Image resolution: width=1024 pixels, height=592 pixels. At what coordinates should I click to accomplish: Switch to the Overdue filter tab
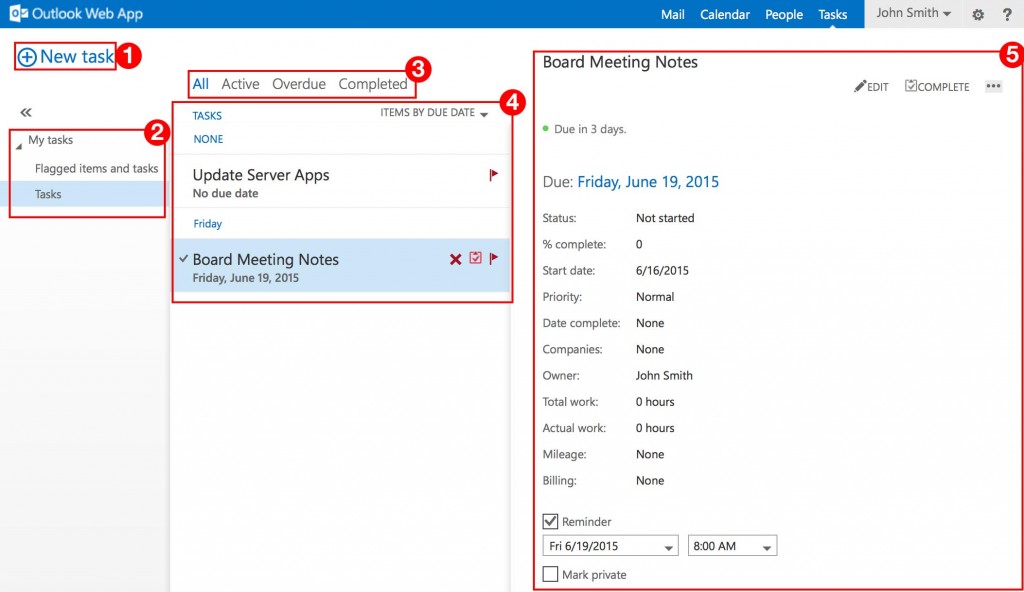(299, 84)
